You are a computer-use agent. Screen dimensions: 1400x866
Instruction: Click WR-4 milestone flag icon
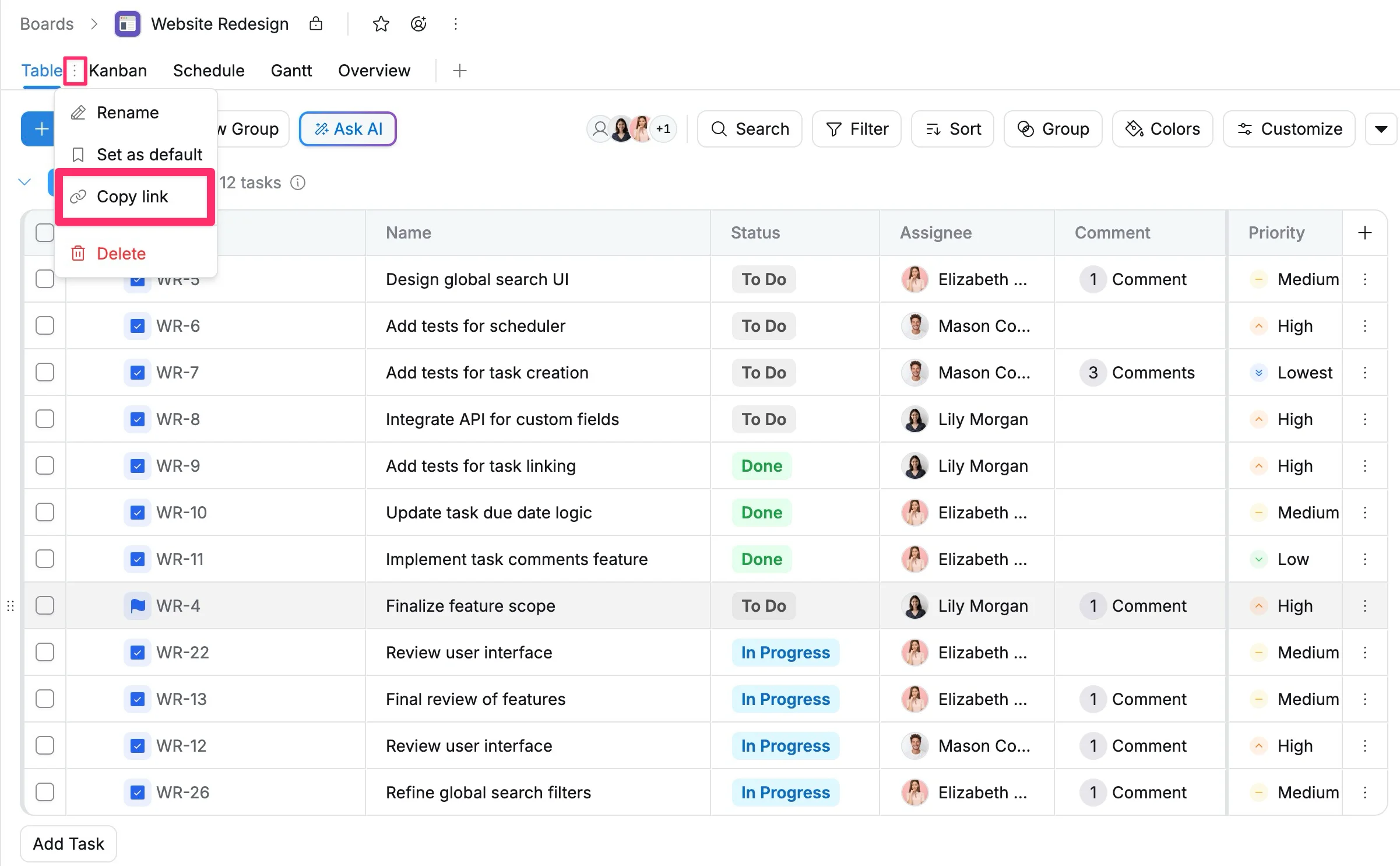pyautogui.click(x=138, y=606)
